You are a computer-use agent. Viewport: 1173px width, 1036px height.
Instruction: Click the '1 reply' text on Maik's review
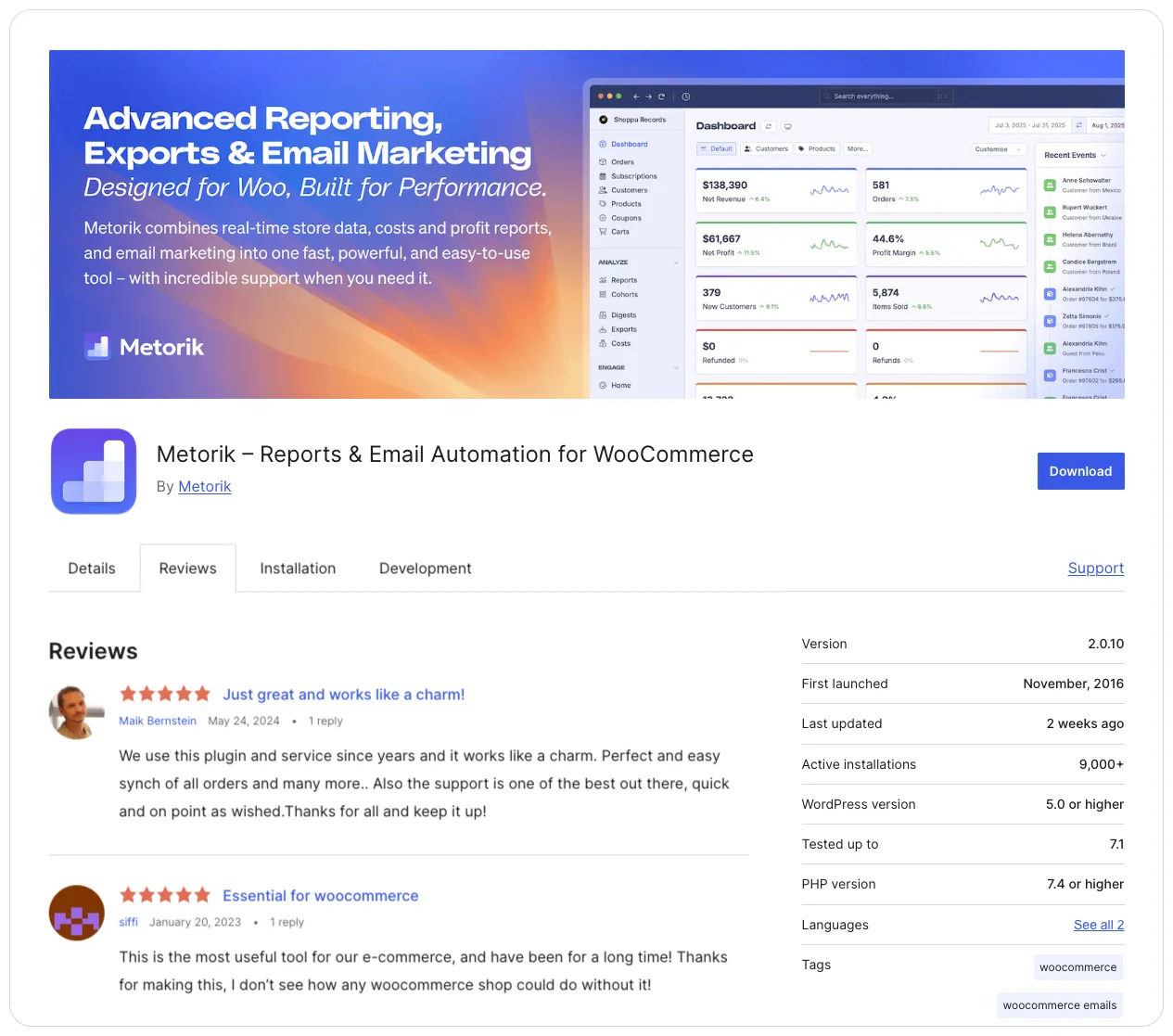click(x=325, y=721)
